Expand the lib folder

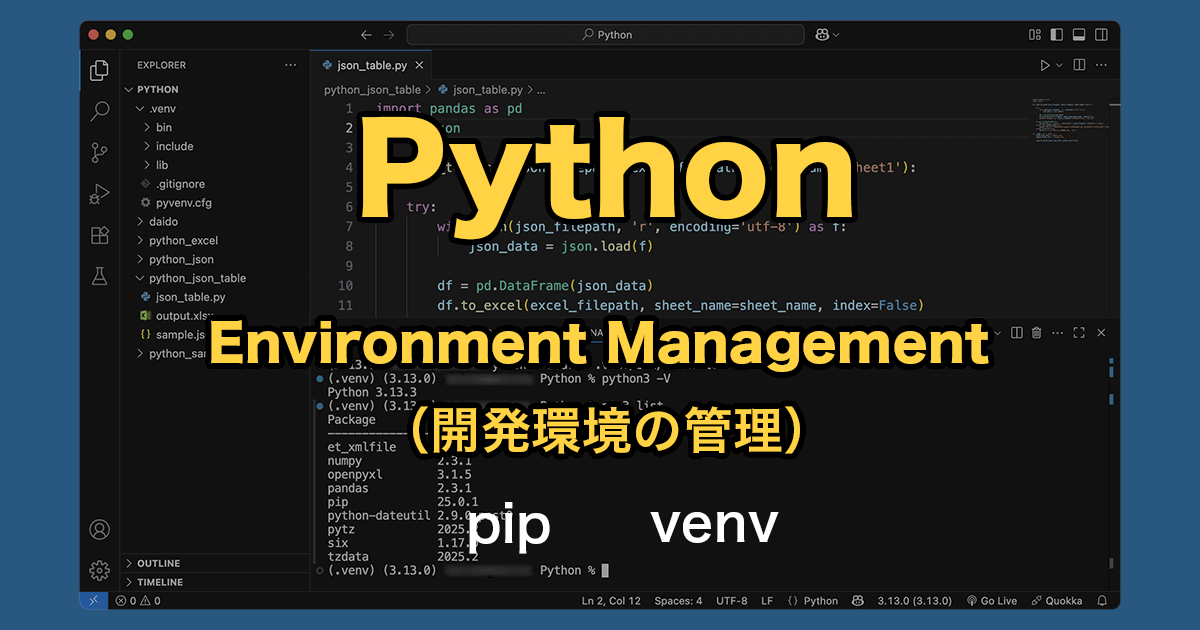pos(214,165)
